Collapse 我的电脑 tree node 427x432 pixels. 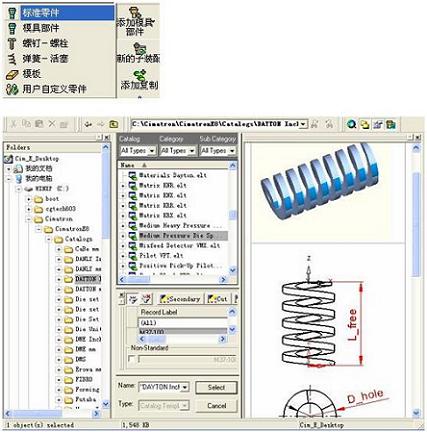tap(9, 179)
